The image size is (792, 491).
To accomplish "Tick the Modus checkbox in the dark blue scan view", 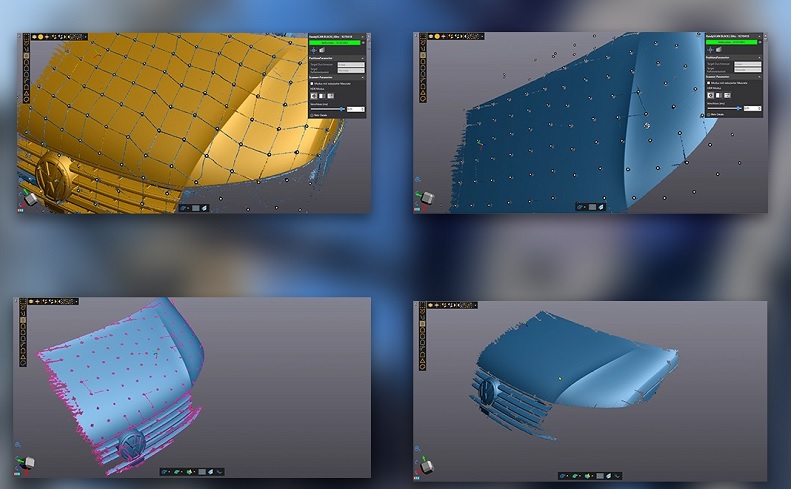I will (709, 83).
